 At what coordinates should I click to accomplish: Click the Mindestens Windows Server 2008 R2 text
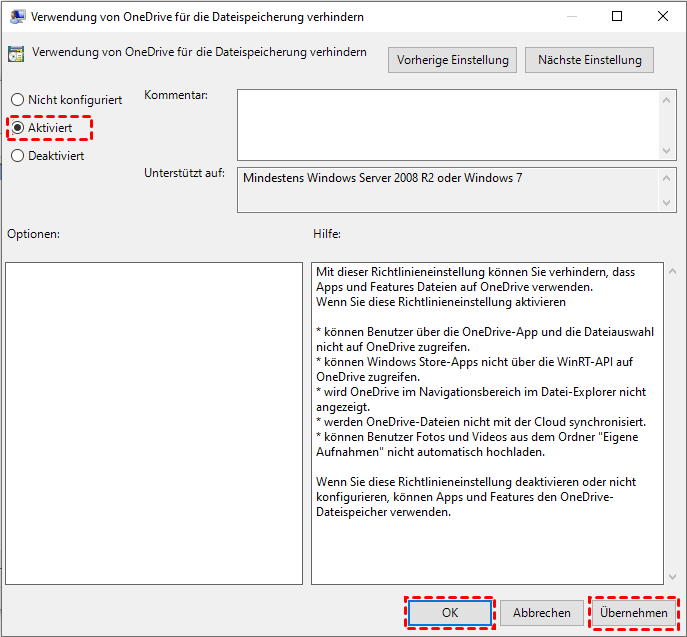coord(382,178)
